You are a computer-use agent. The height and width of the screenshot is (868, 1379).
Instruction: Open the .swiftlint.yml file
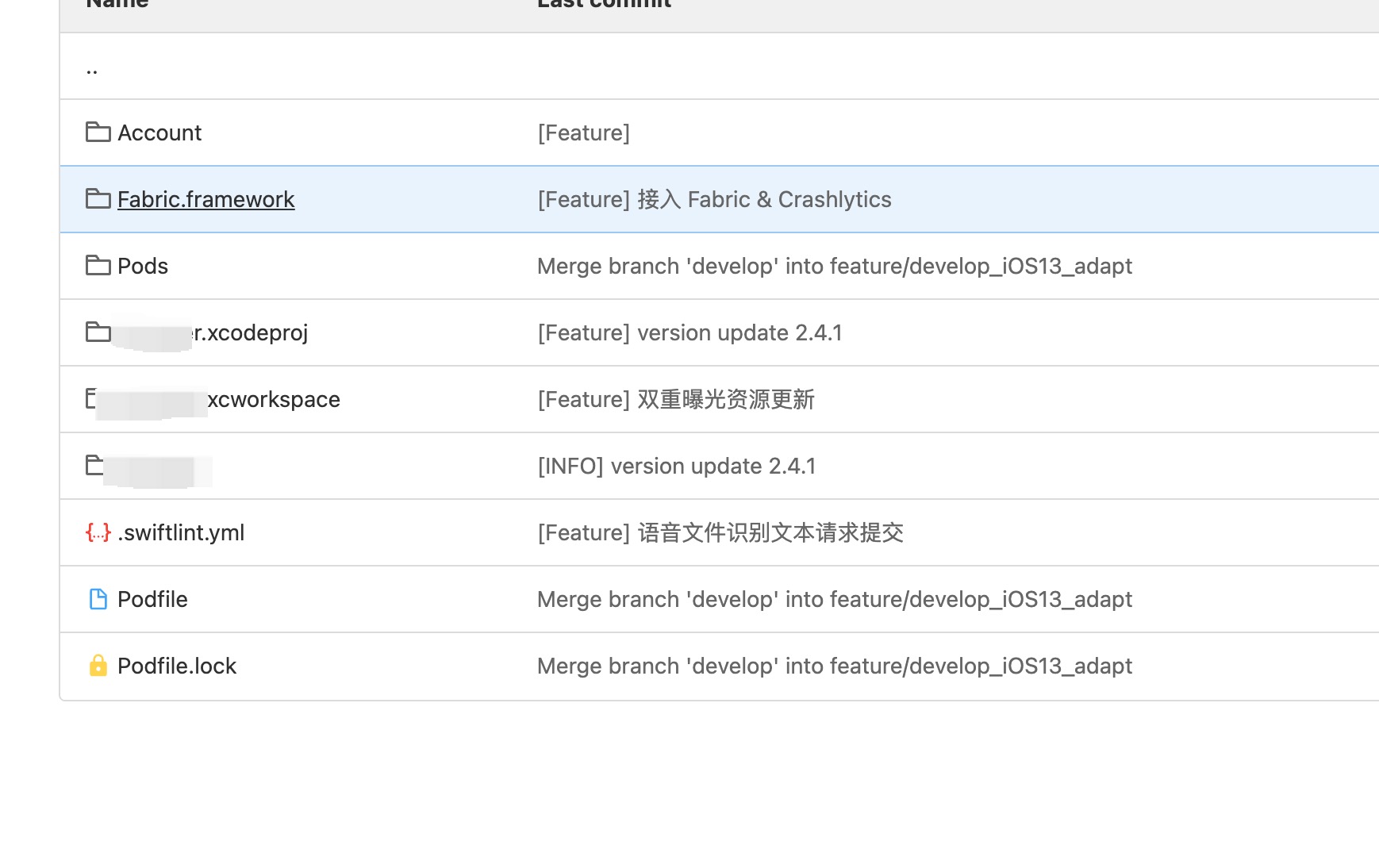point(181,532)
